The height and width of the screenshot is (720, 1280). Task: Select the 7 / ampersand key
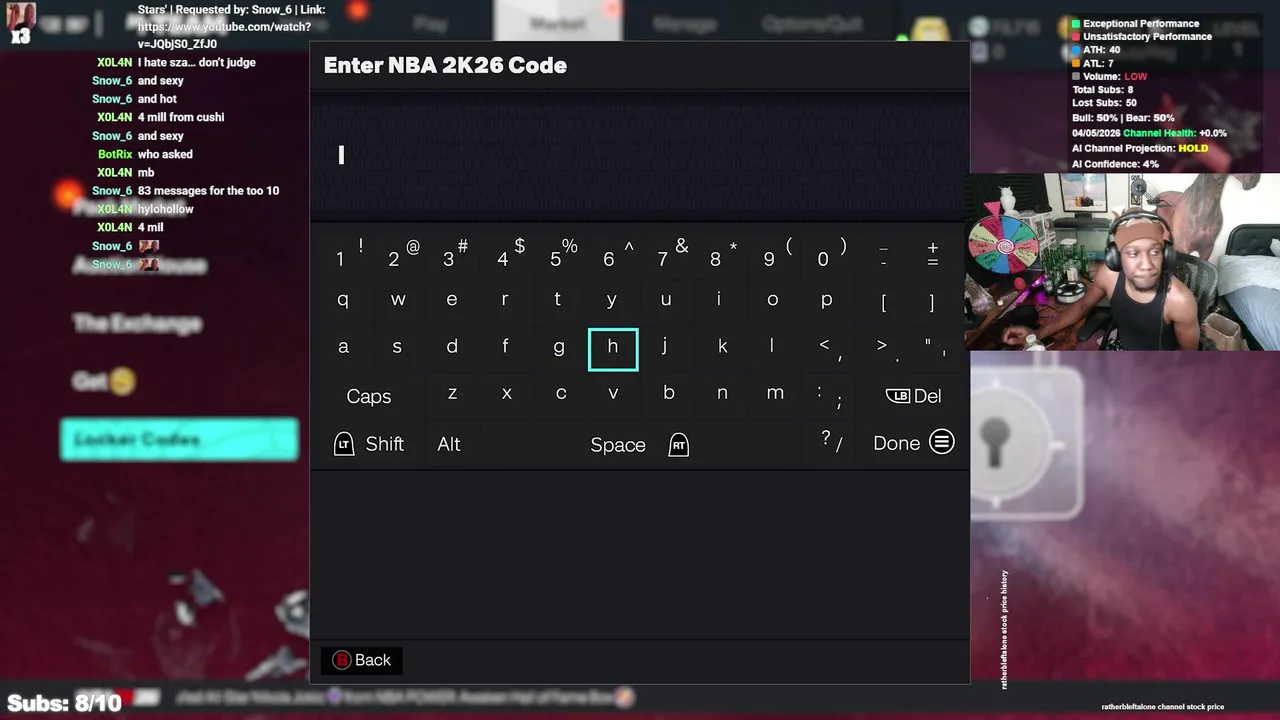(x=672, y=254)
